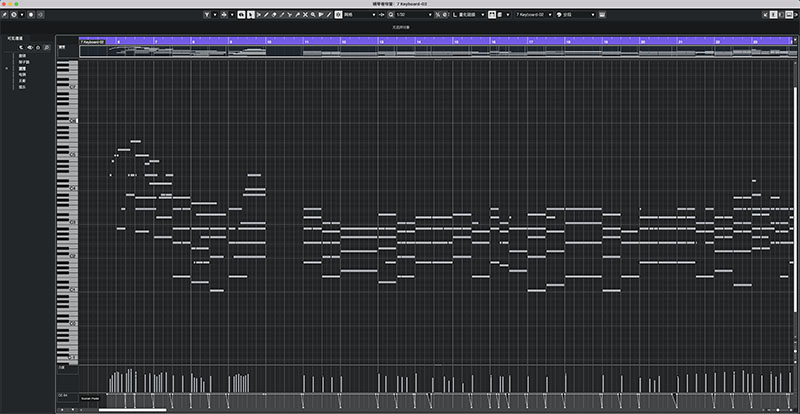Click the horizontal scrollbar thumb at bottom

tap(133, 410)
